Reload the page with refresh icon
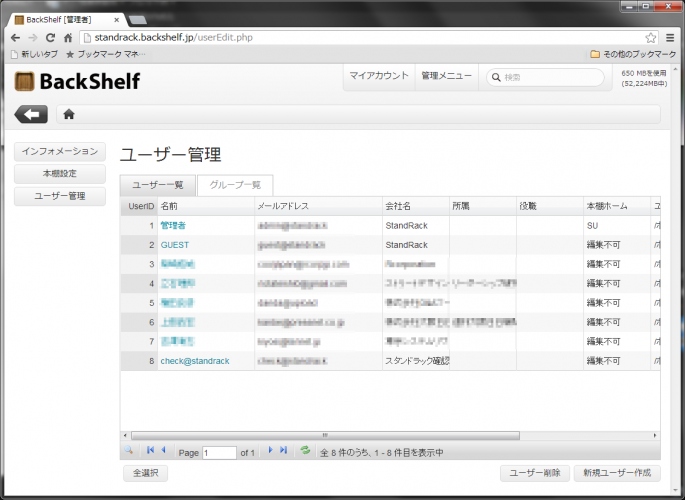The height and width of the screenshot is (500, 685). click(50, 38)
